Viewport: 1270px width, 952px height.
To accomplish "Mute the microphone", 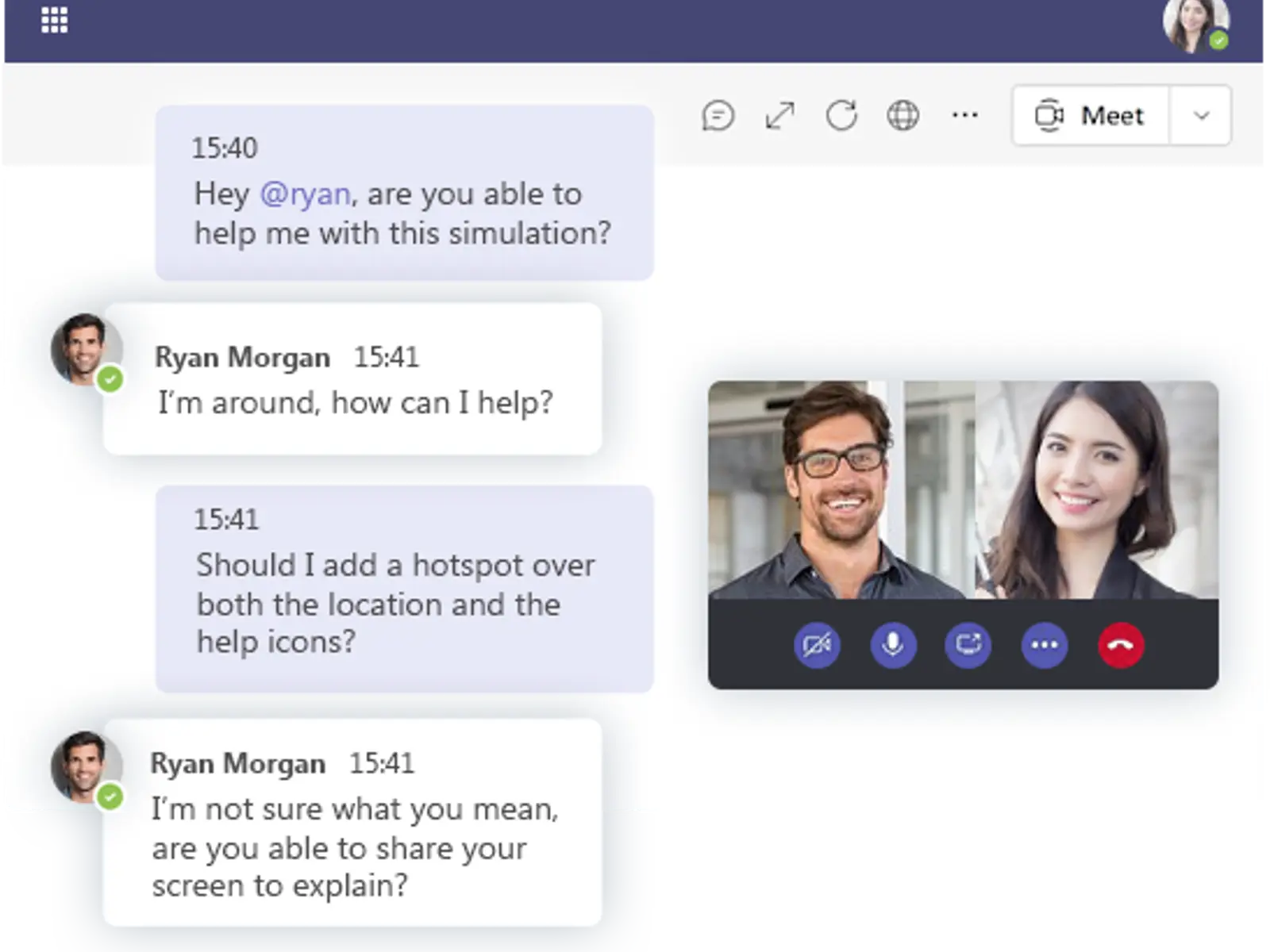I will tap(892, 645).
